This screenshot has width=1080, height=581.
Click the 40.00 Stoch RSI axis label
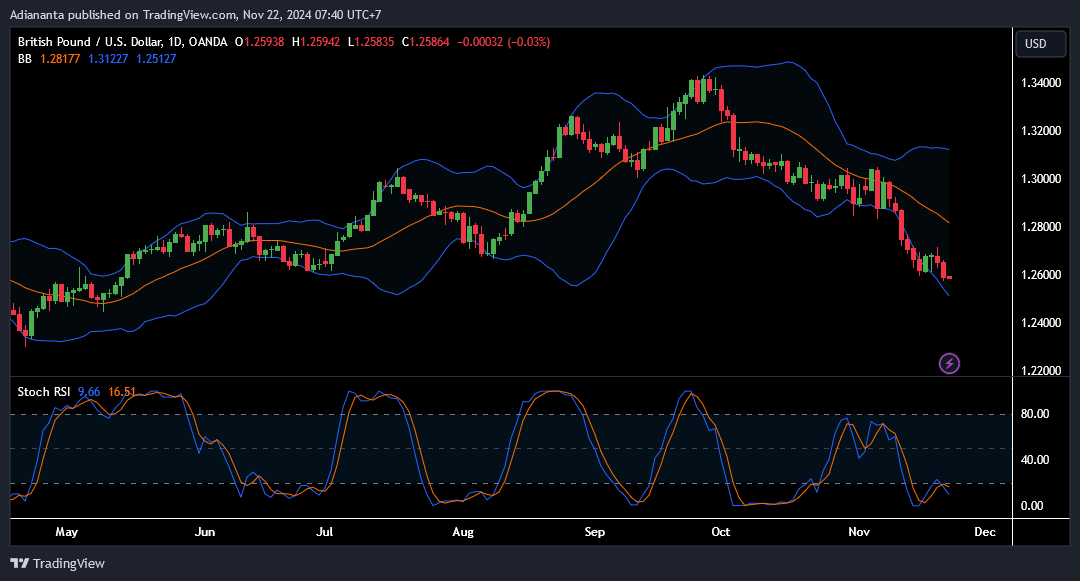pyautogui.click(x=1035, y=460)
